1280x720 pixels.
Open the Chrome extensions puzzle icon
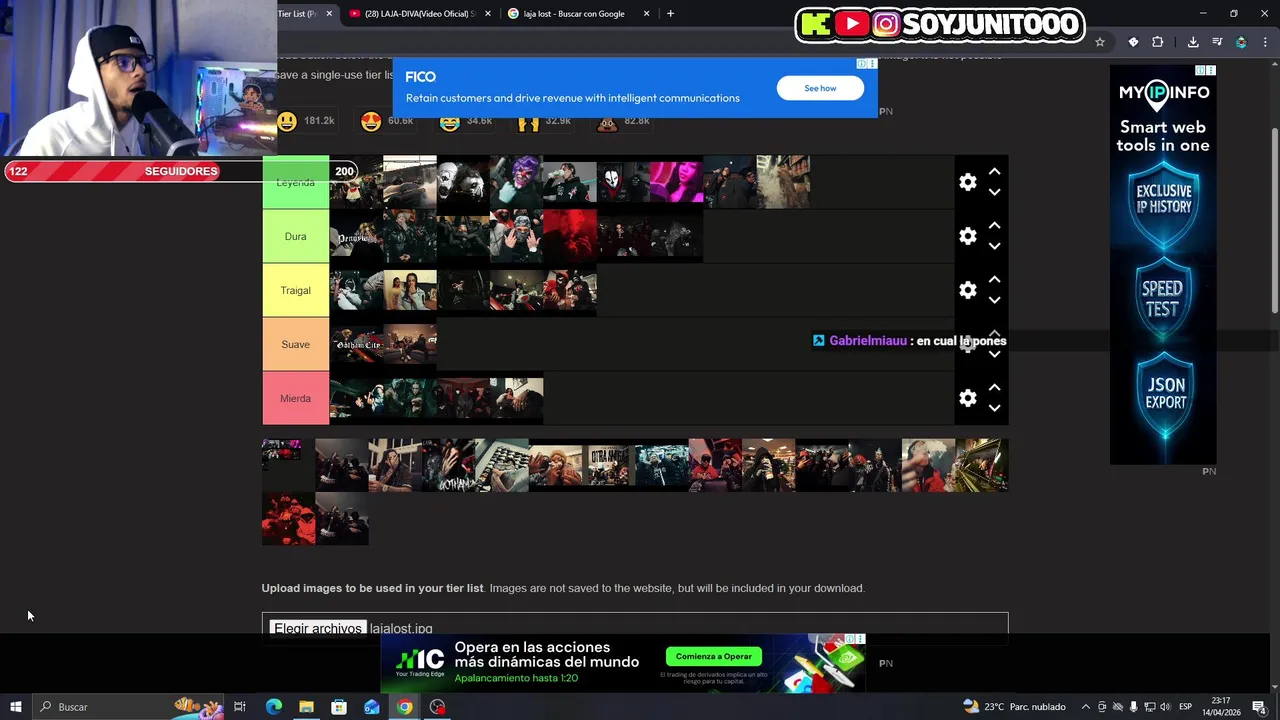pyautogui.click(x=1158, y=42)
